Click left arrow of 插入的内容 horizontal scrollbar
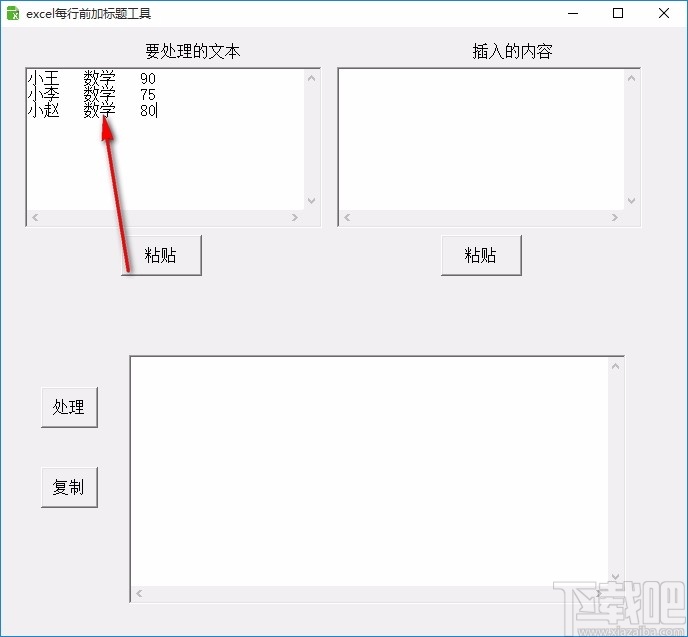 (347, 217)
